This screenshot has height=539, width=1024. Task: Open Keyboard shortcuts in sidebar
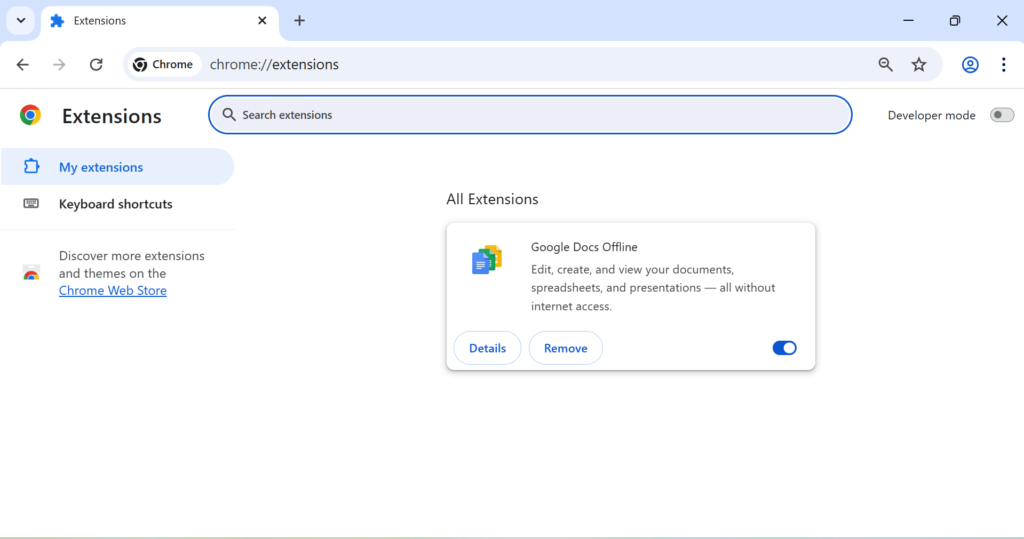[117, 204]
